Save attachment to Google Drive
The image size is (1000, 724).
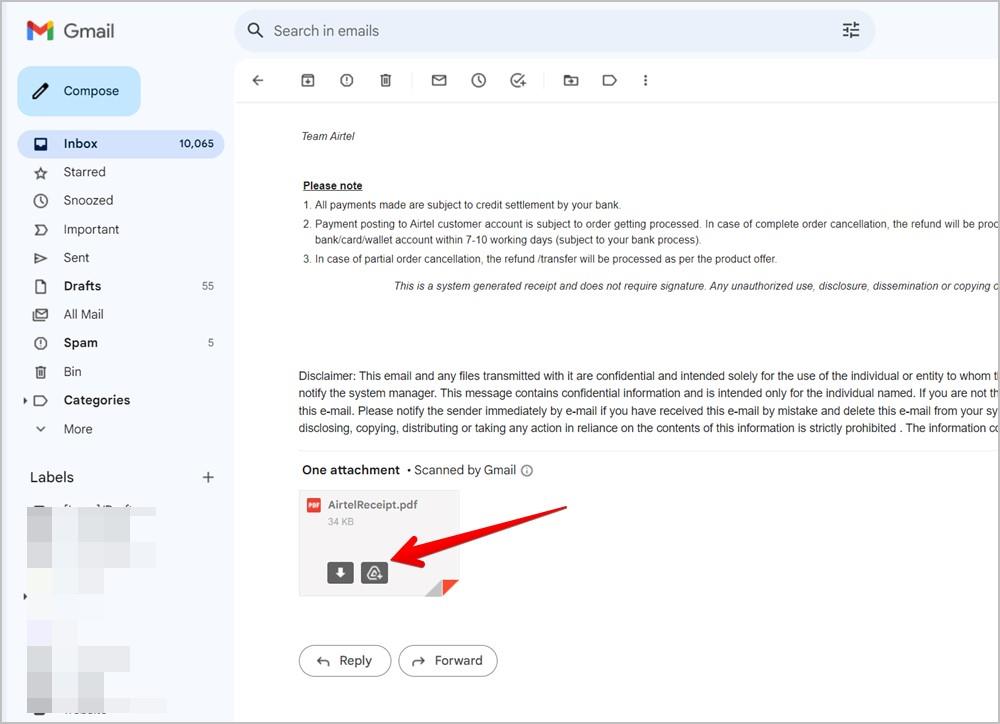(x=374, y=573)
